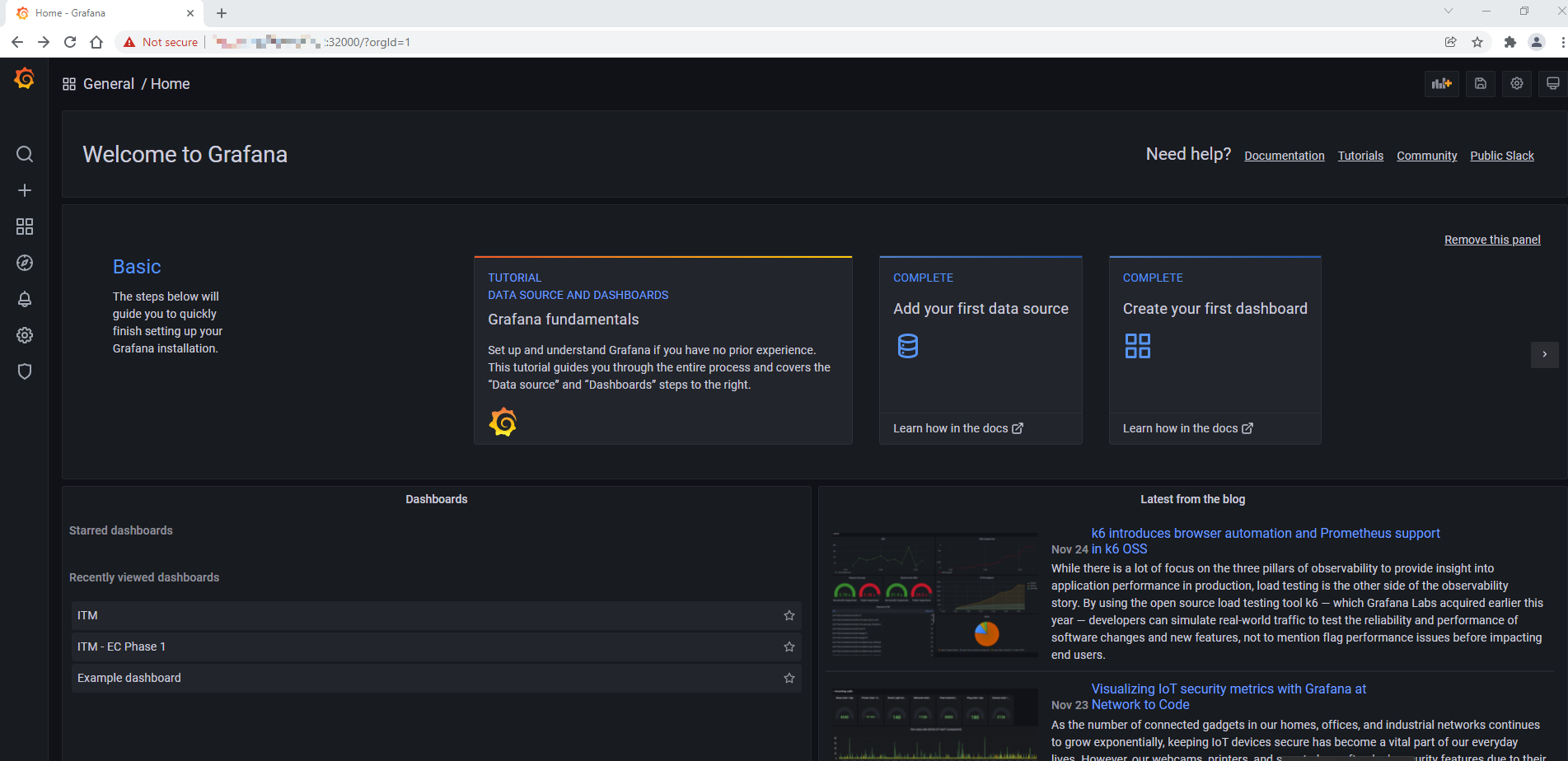Viewport: 1568px width, 761px height.
Task: Open the Documentation link
Action: [x=1284, y=155]
